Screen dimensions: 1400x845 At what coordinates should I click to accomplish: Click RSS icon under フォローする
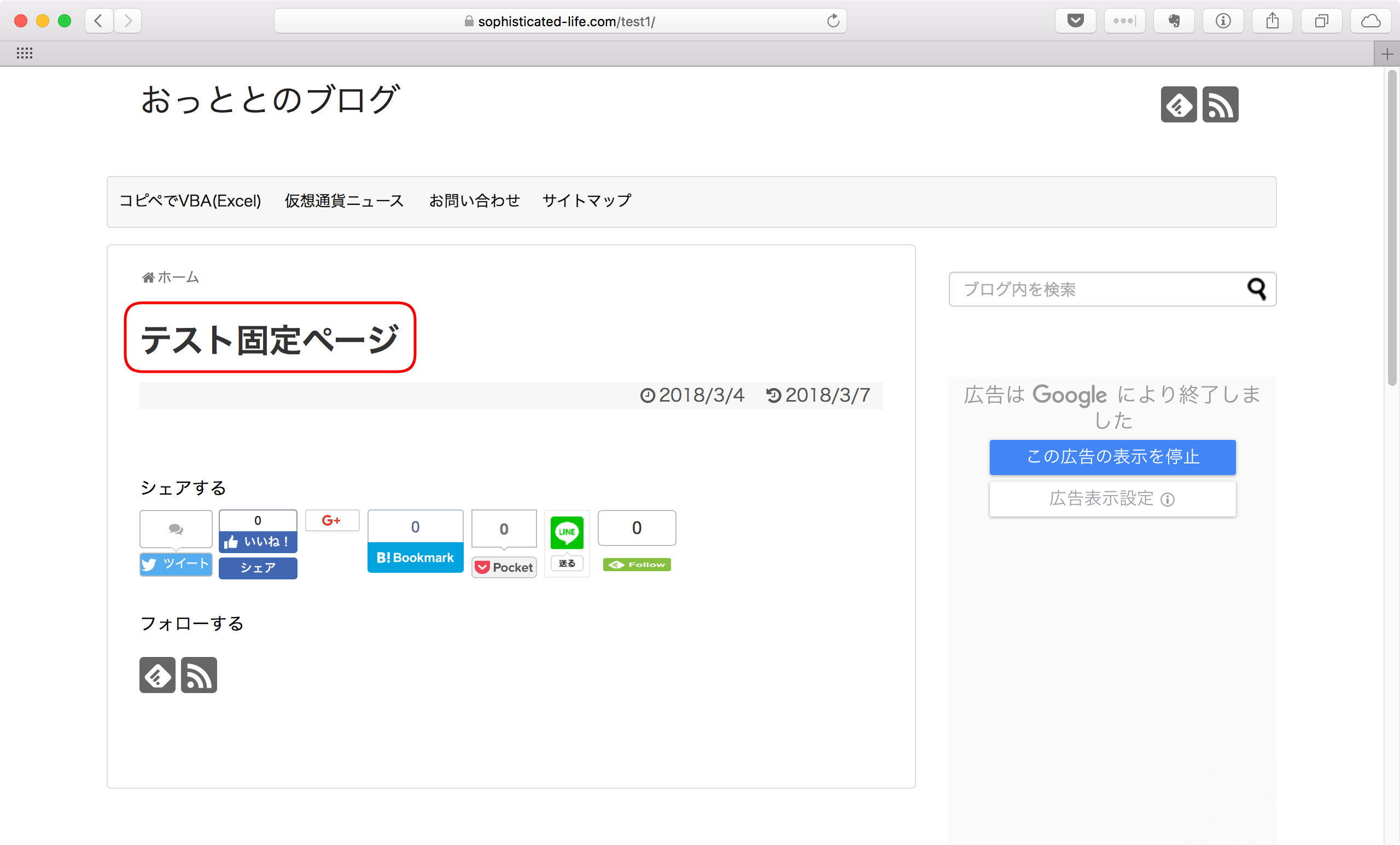[199, 675]
